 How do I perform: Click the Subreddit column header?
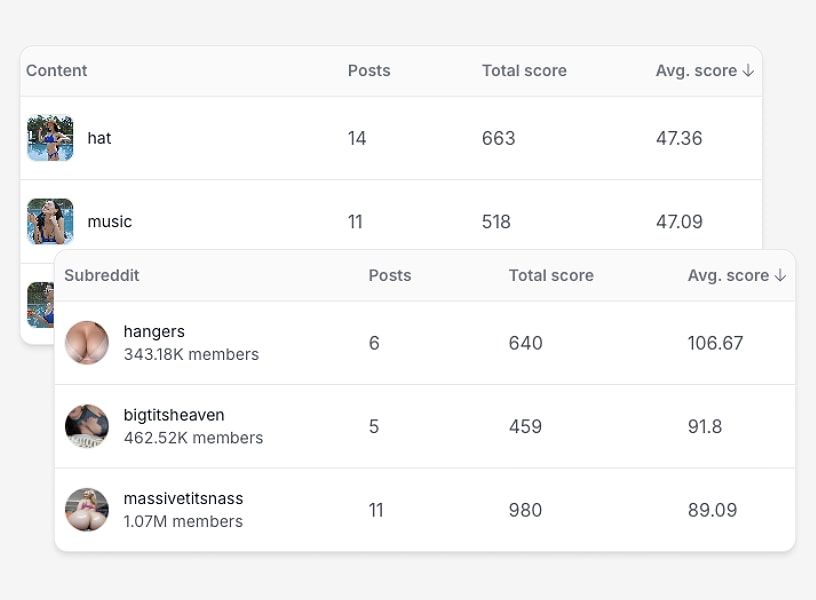pos(102,276)
